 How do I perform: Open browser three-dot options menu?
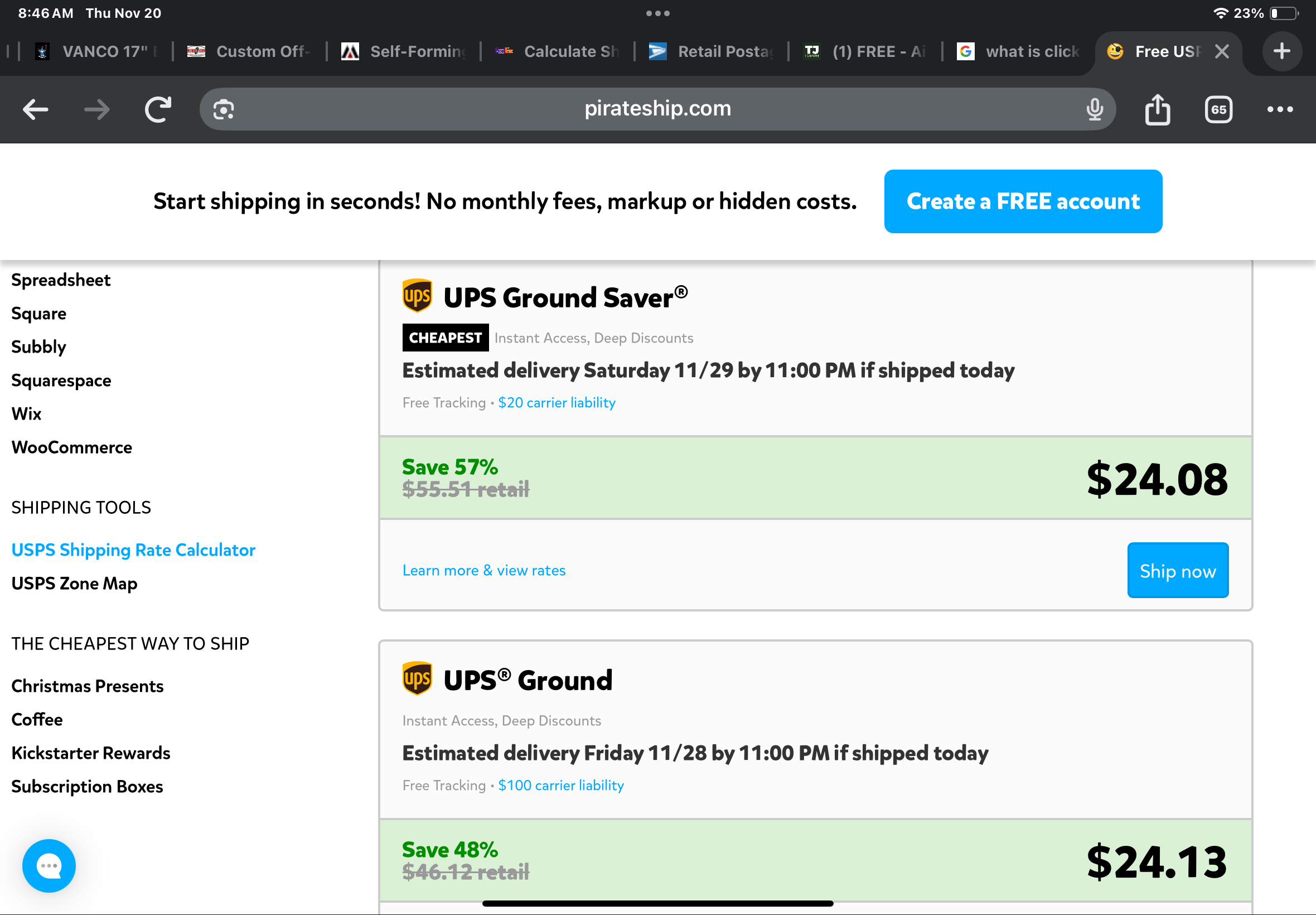coord(1280,109)
